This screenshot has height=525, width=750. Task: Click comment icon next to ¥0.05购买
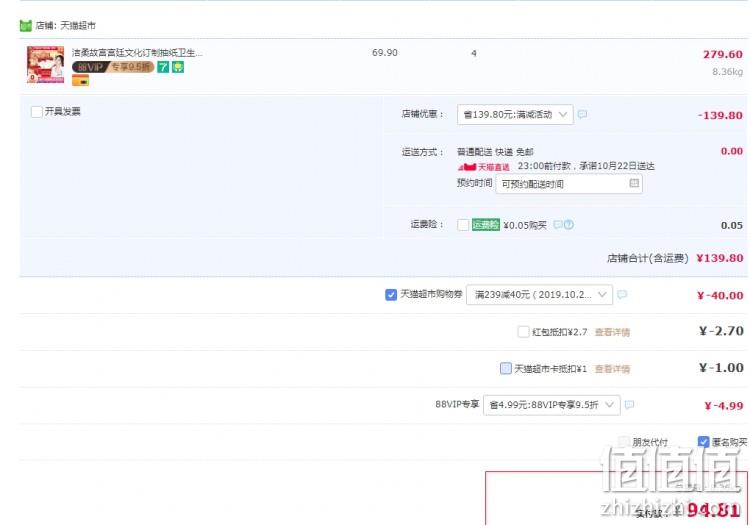pyautogui.click(x=557, y=224)
